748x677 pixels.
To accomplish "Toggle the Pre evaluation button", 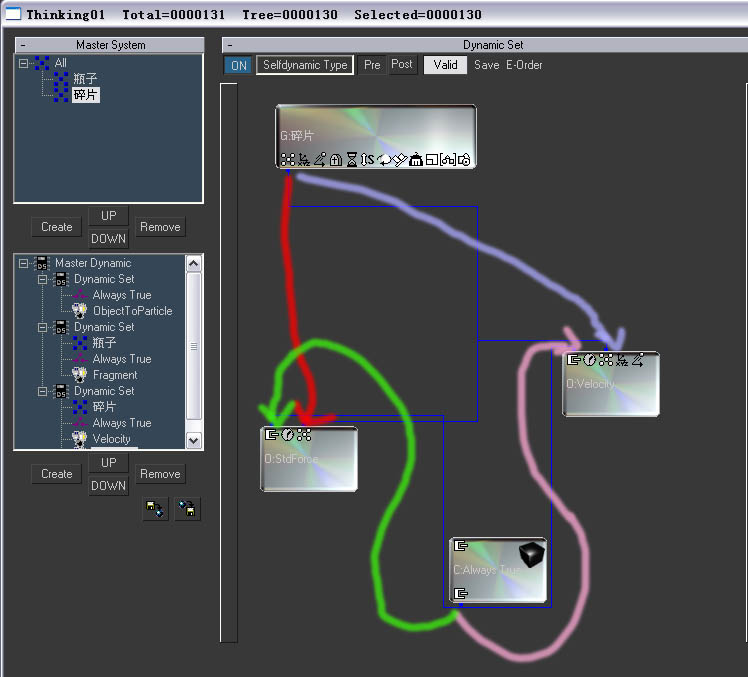I will (372, 65).
